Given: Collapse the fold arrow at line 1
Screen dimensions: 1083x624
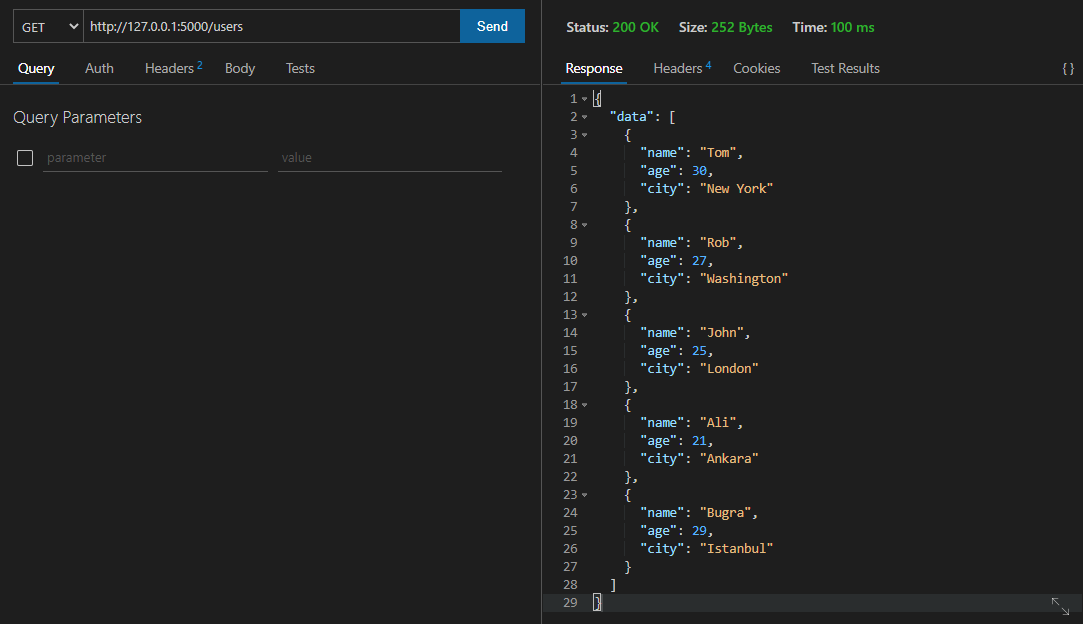Looking at the screenshot, I should pos(584,99).
